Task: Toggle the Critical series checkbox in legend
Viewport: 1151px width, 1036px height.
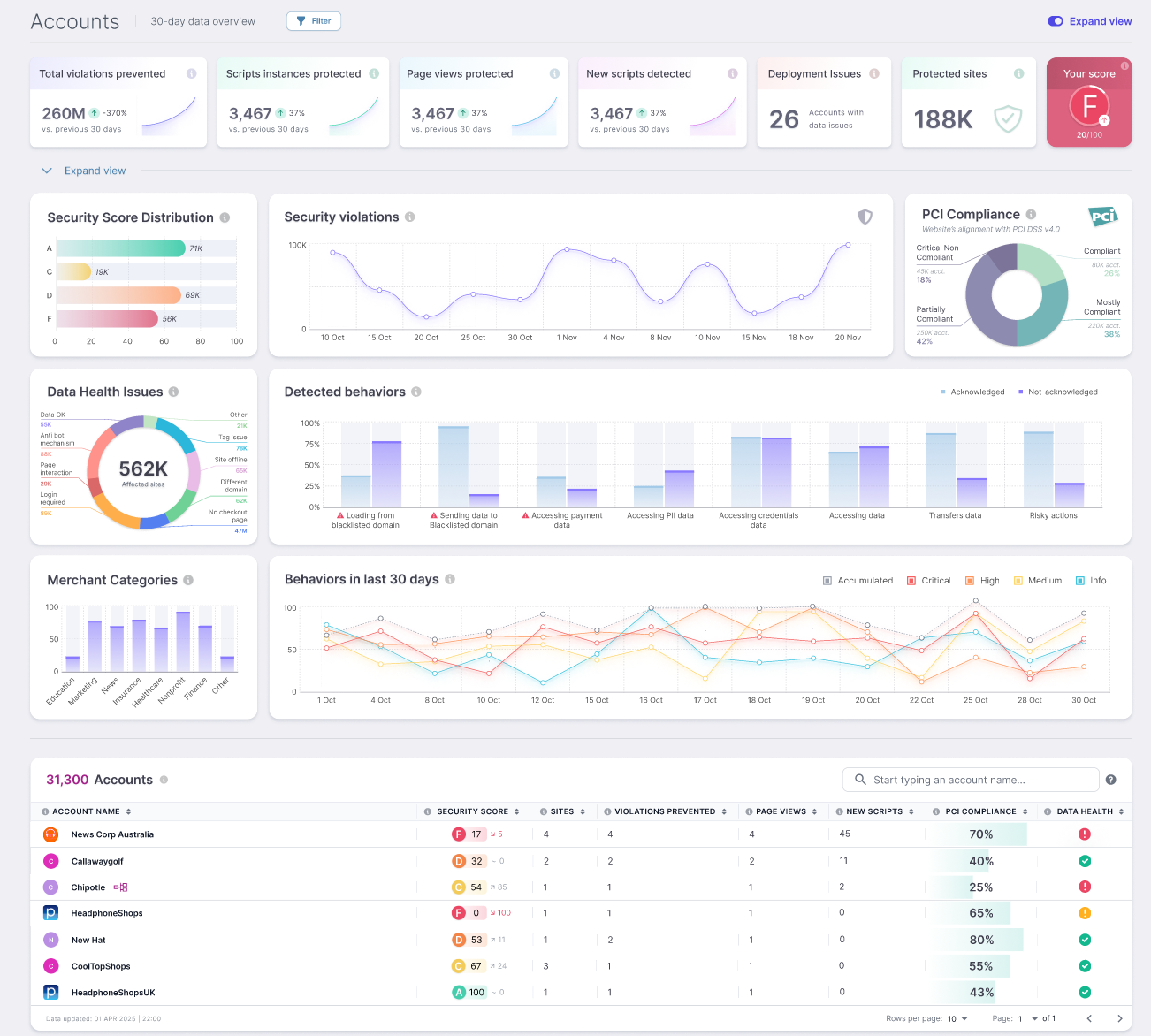Action: (911, 581)
